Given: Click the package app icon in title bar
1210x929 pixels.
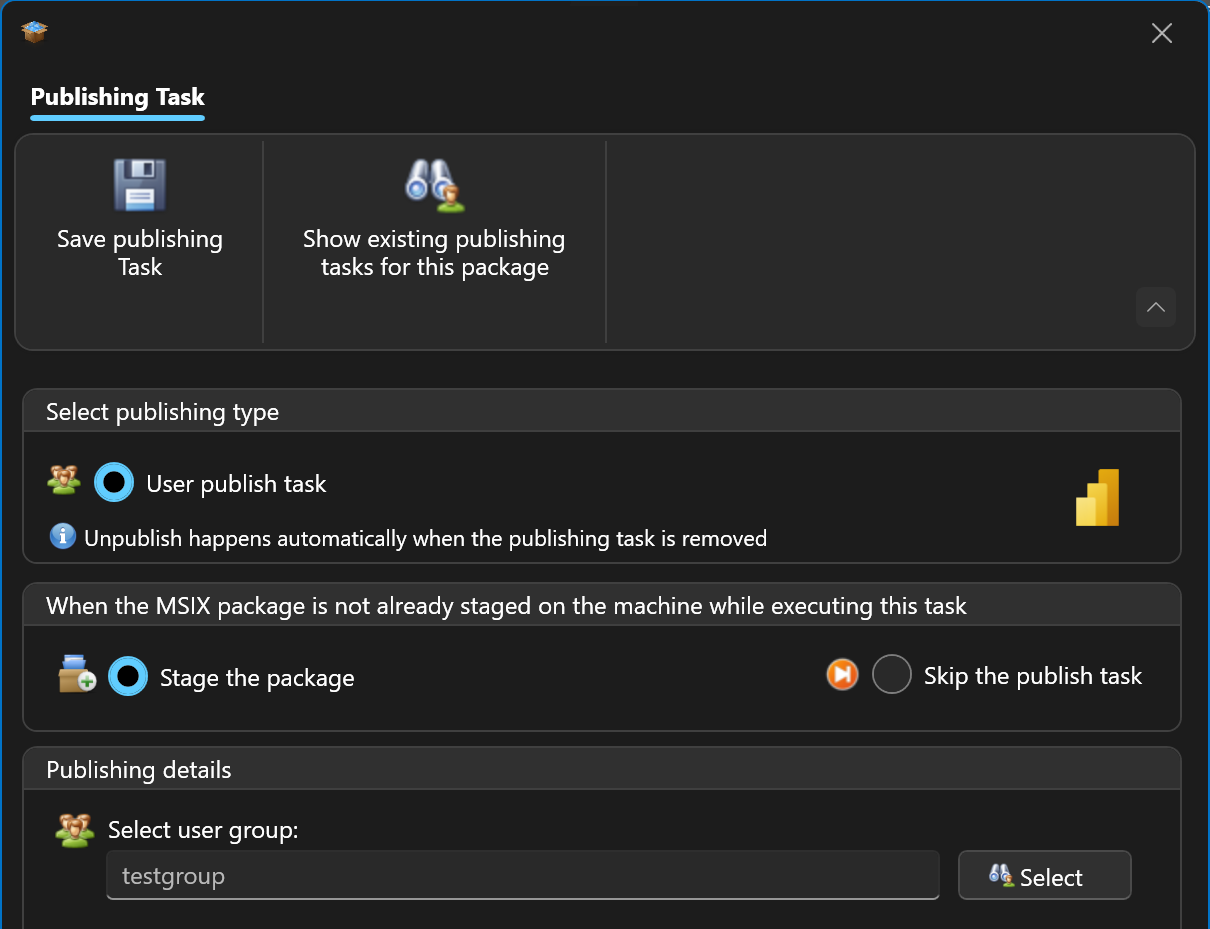Looking at the screenshot, I should (x=35, y=32).
